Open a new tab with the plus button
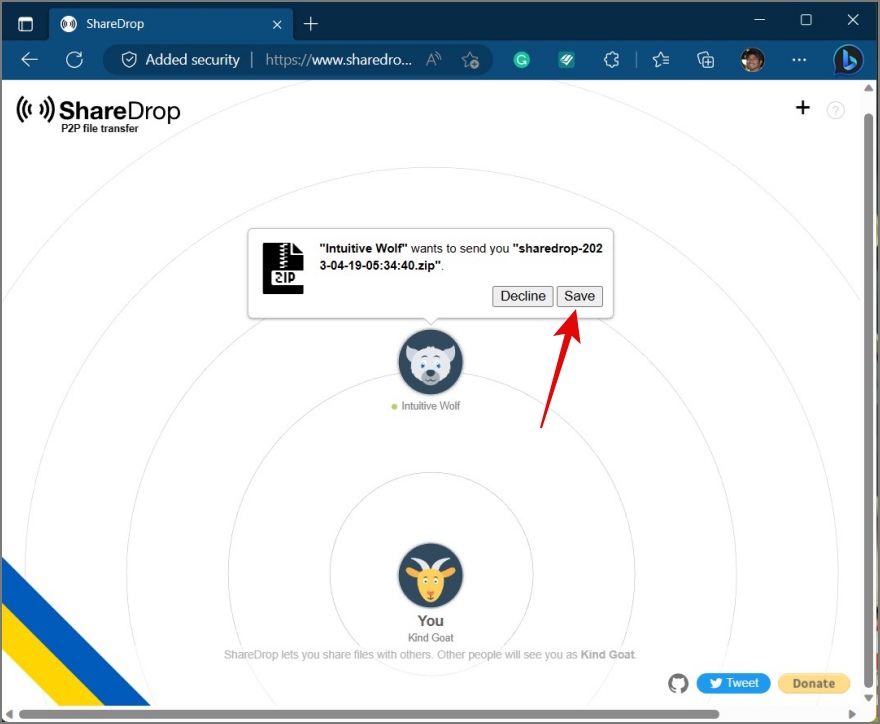This screenshot has width=880, height=724. coord(310,24)
